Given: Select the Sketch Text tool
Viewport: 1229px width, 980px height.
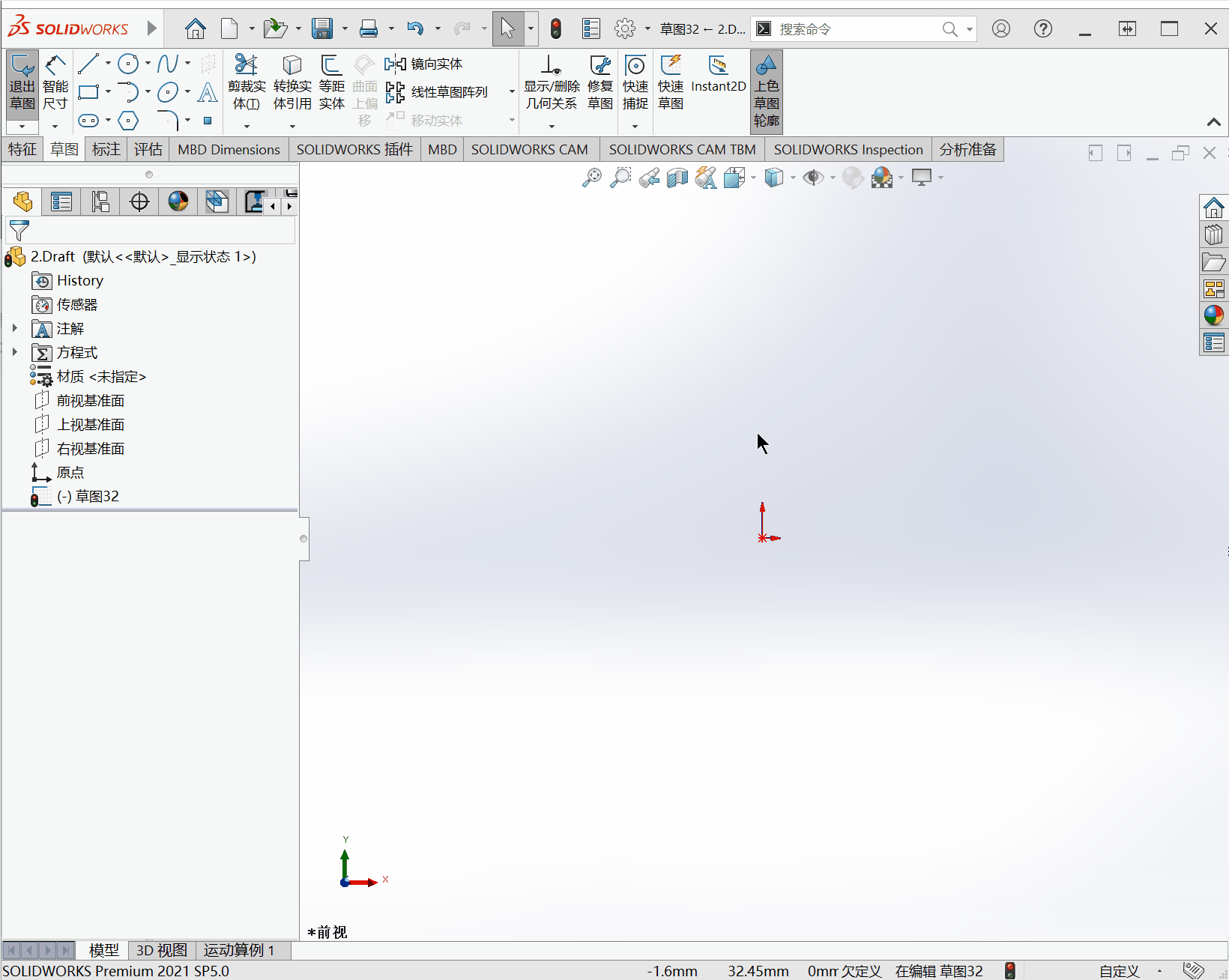Looking at the screenshot, I should point(208,92).
